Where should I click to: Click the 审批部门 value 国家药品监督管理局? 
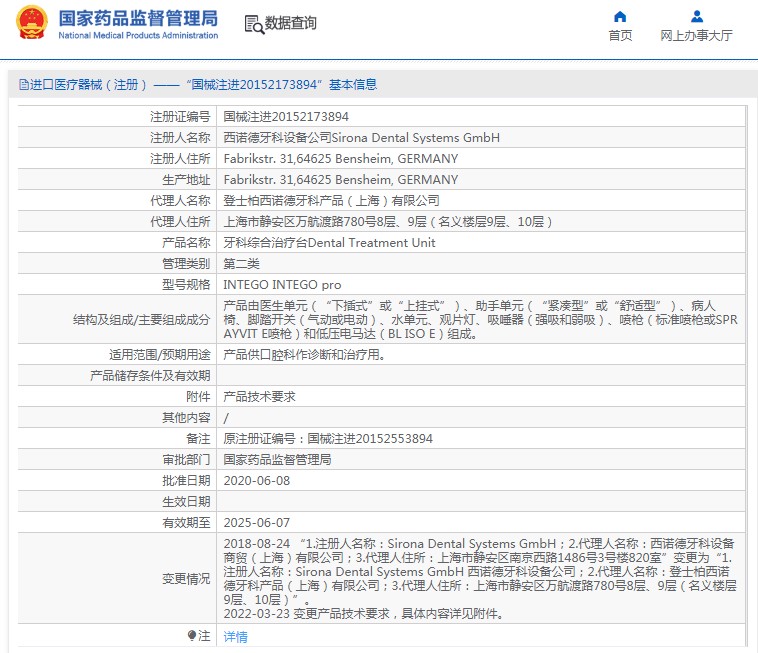(x=277, y=460)
